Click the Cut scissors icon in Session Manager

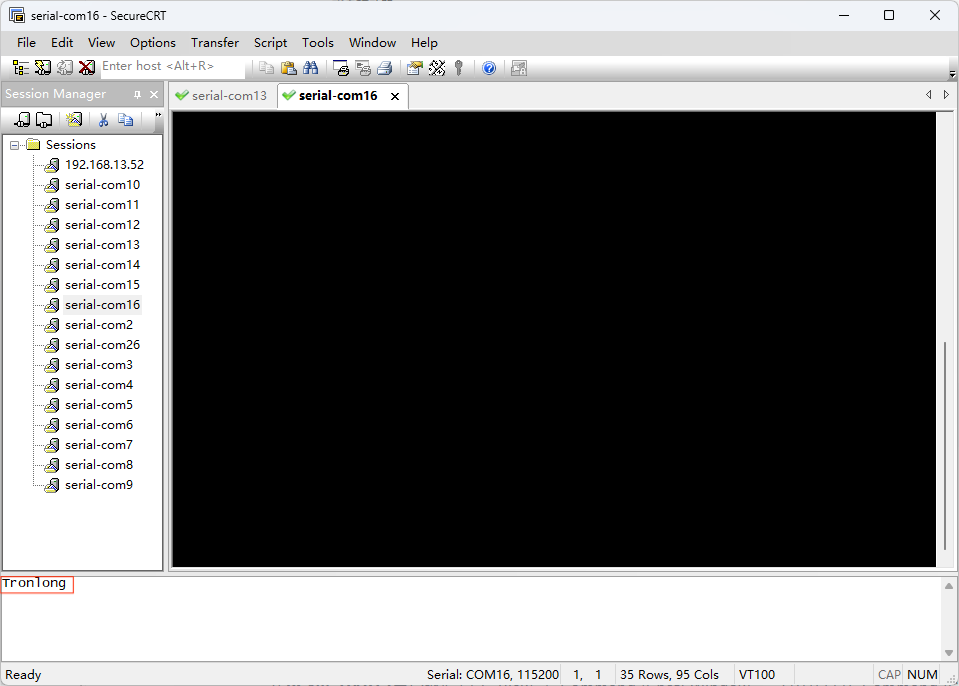102,120
